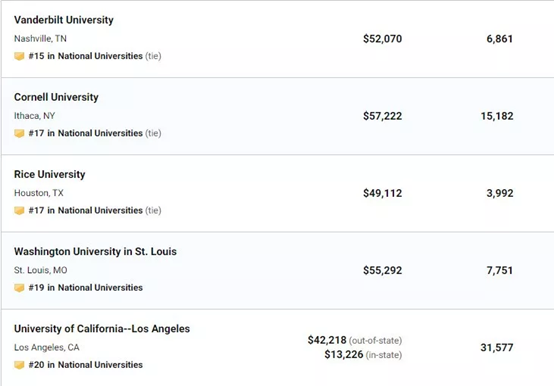Click Vanderbilt University's gold ranking badge icon
554x386 pixels.
pyautogui.click(x=19, y=56)
